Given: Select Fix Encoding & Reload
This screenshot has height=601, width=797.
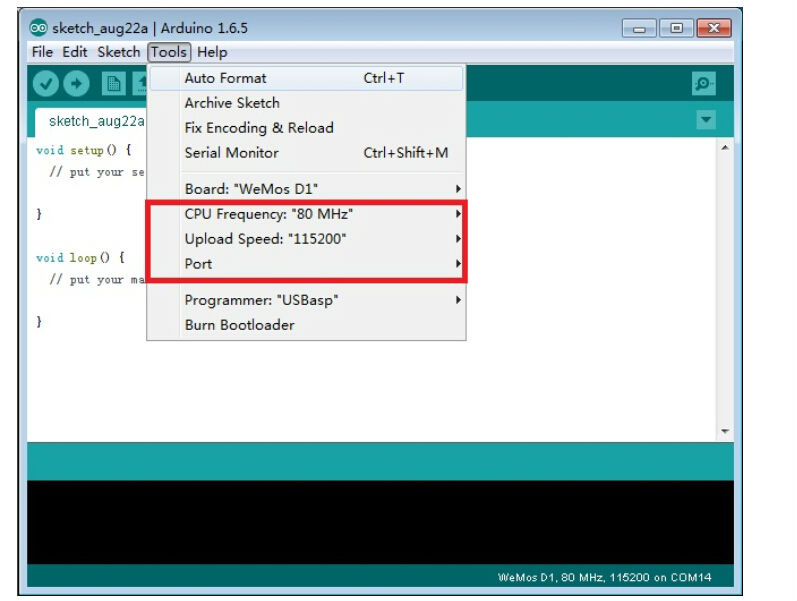Looking at the screenshot, I should [259, 128].
